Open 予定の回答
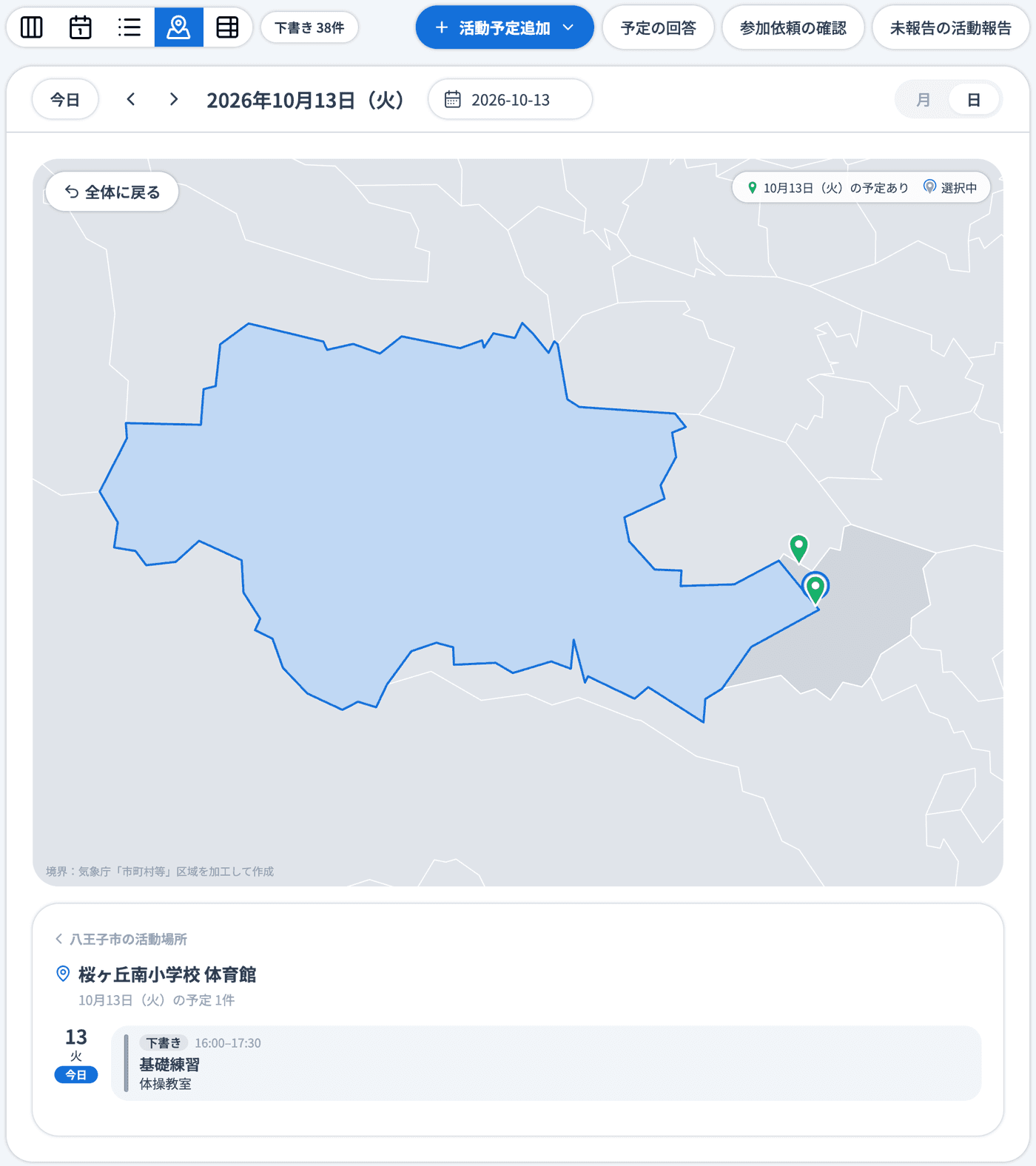This screenshot has height=1166, width=1036. pos(658,27)
